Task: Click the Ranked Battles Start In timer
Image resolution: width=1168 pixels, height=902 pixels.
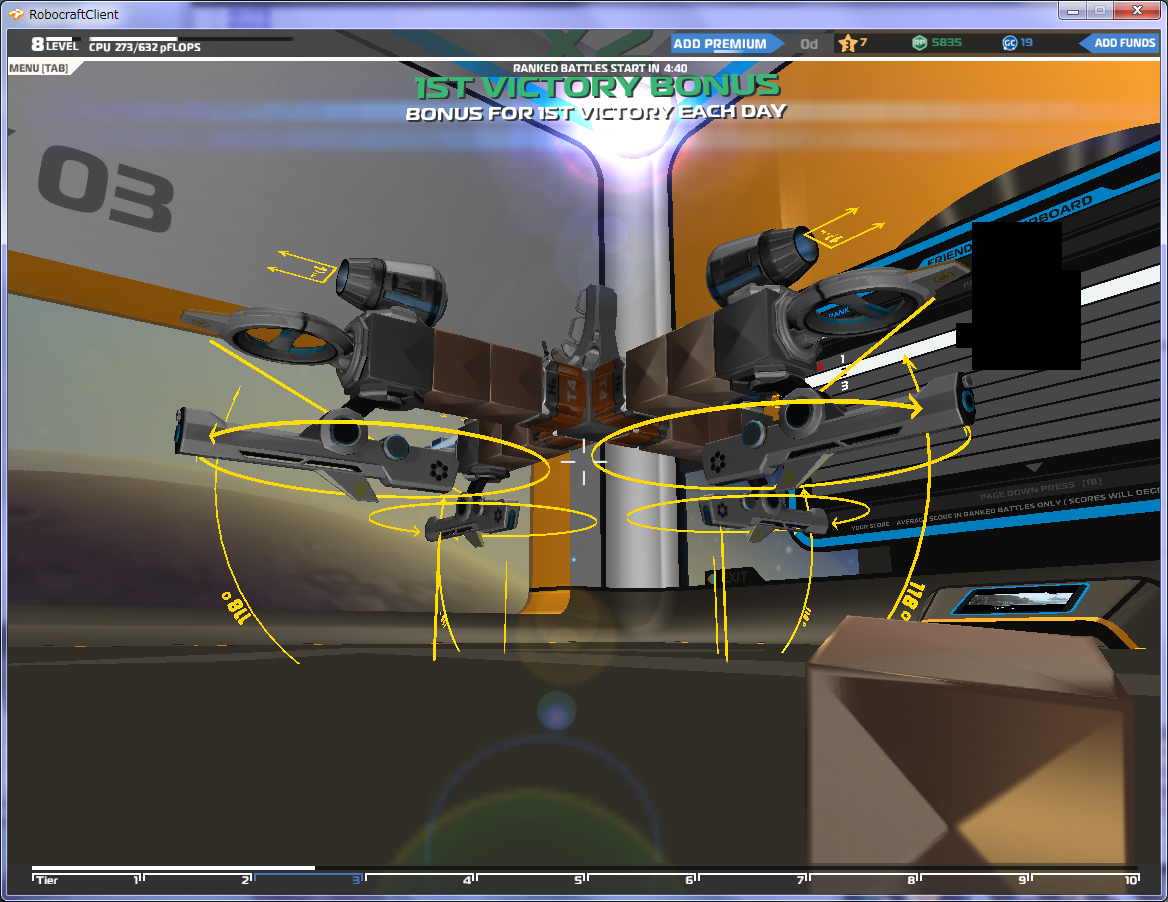Action: [x=600, y=68]
